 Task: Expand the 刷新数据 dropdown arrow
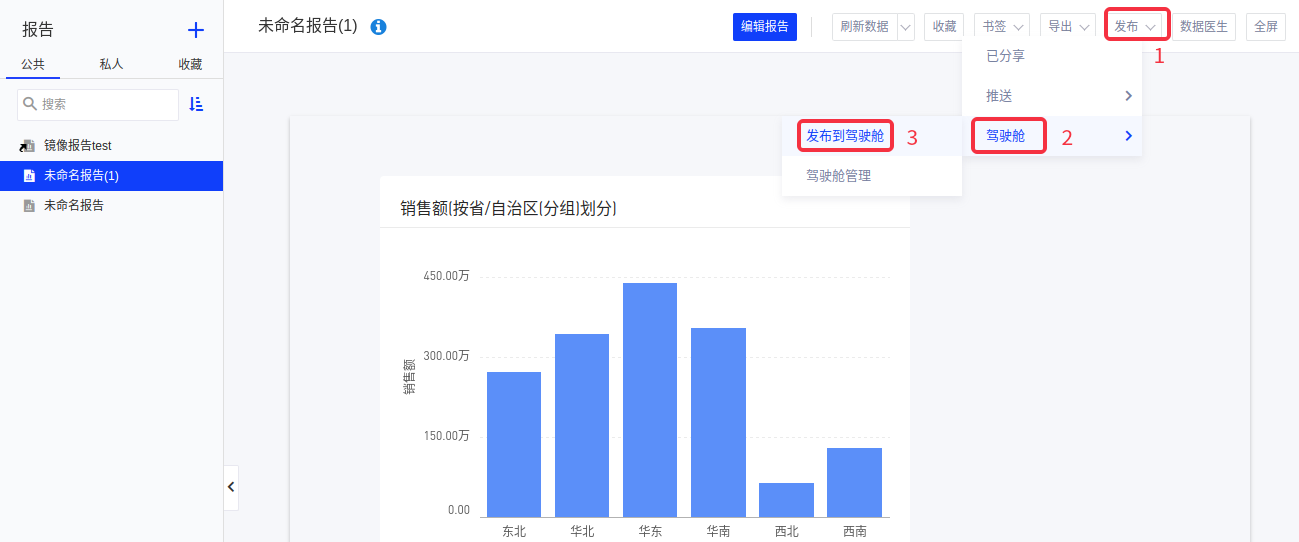pyautogui.click(x=906, y=27)
